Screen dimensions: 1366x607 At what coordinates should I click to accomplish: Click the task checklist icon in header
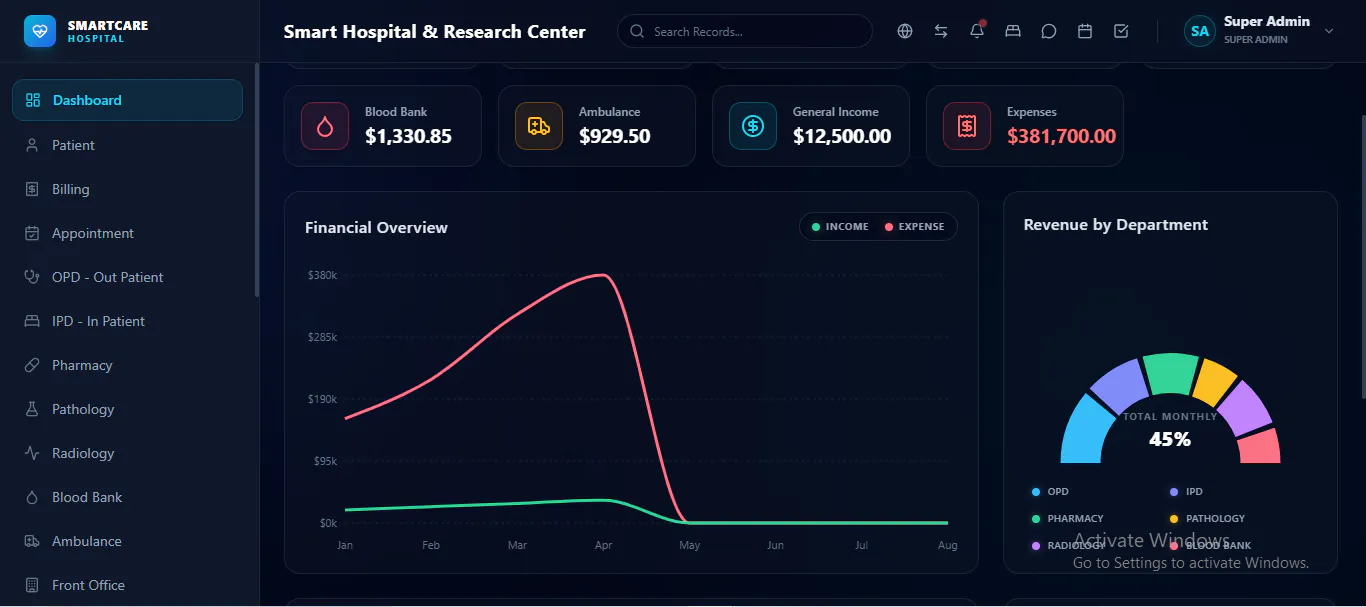click(x=1121, y=31)
